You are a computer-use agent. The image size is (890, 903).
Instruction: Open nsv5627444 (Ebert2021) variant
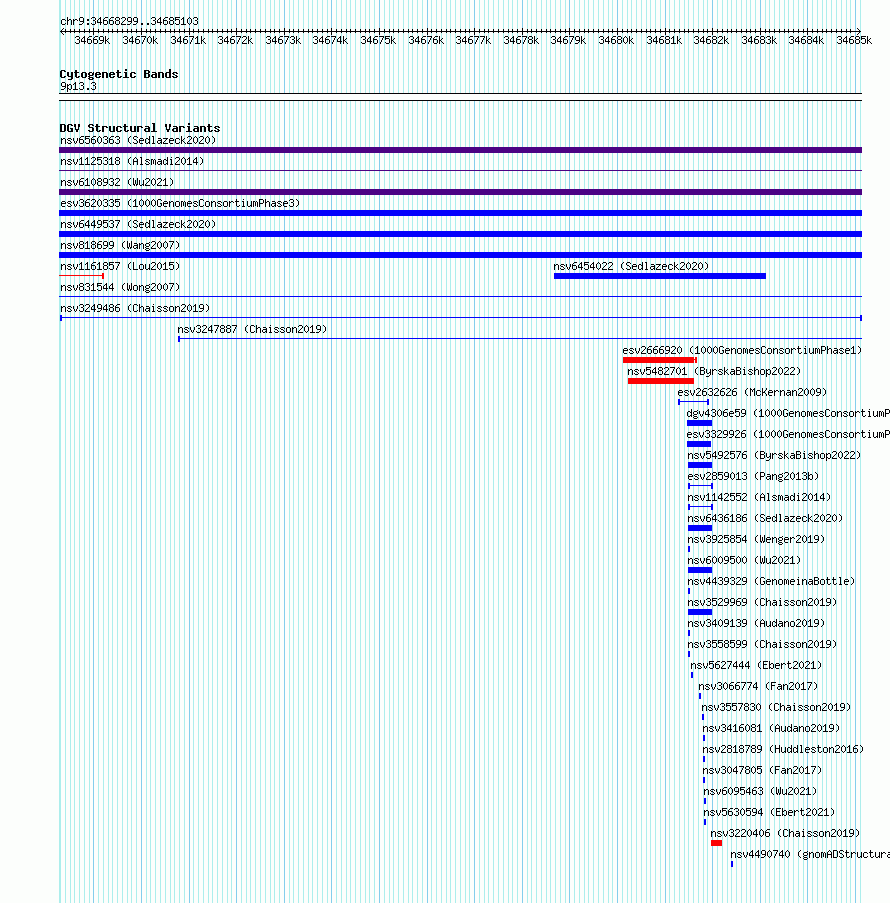756,666
